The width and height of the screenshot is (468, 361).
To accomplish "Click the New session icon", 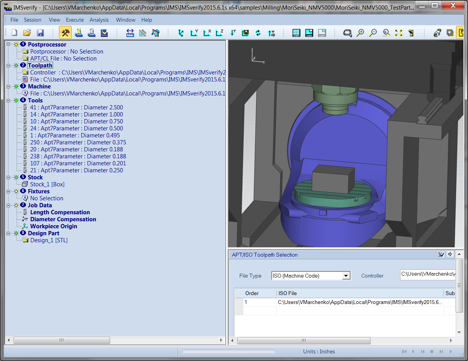I will coord(14,33).
